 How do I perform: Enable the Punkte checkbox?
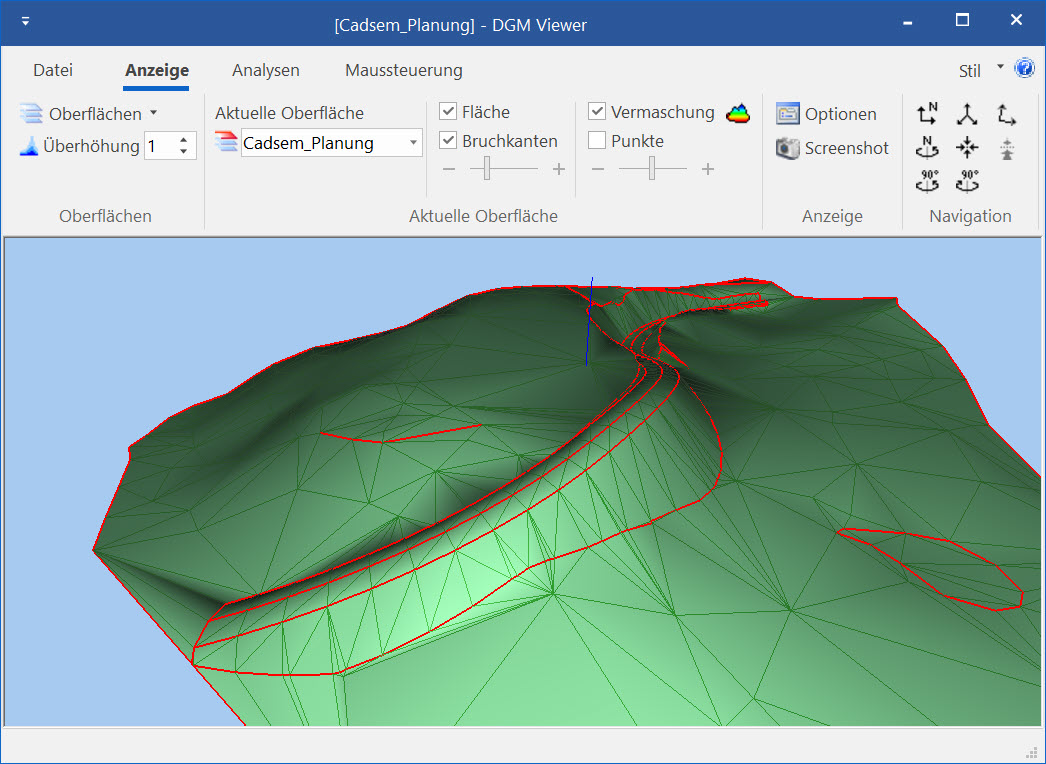pyautogui.click(x=597, y=141)
